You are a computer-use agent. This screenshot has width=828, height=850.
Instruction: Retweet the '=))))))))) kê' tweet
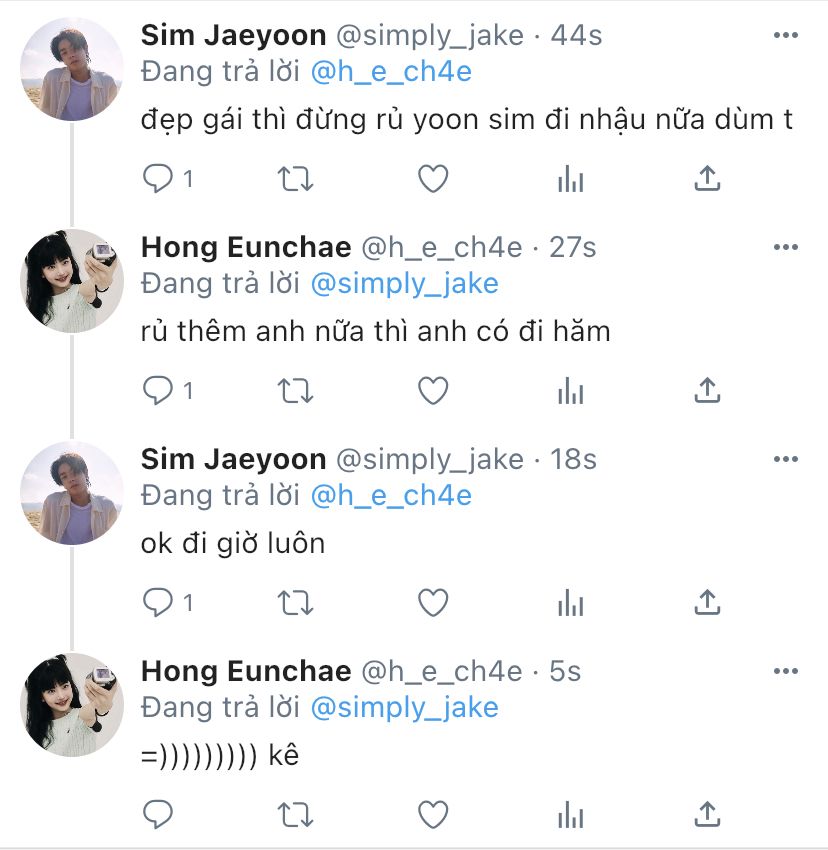[x=295, y=815]
